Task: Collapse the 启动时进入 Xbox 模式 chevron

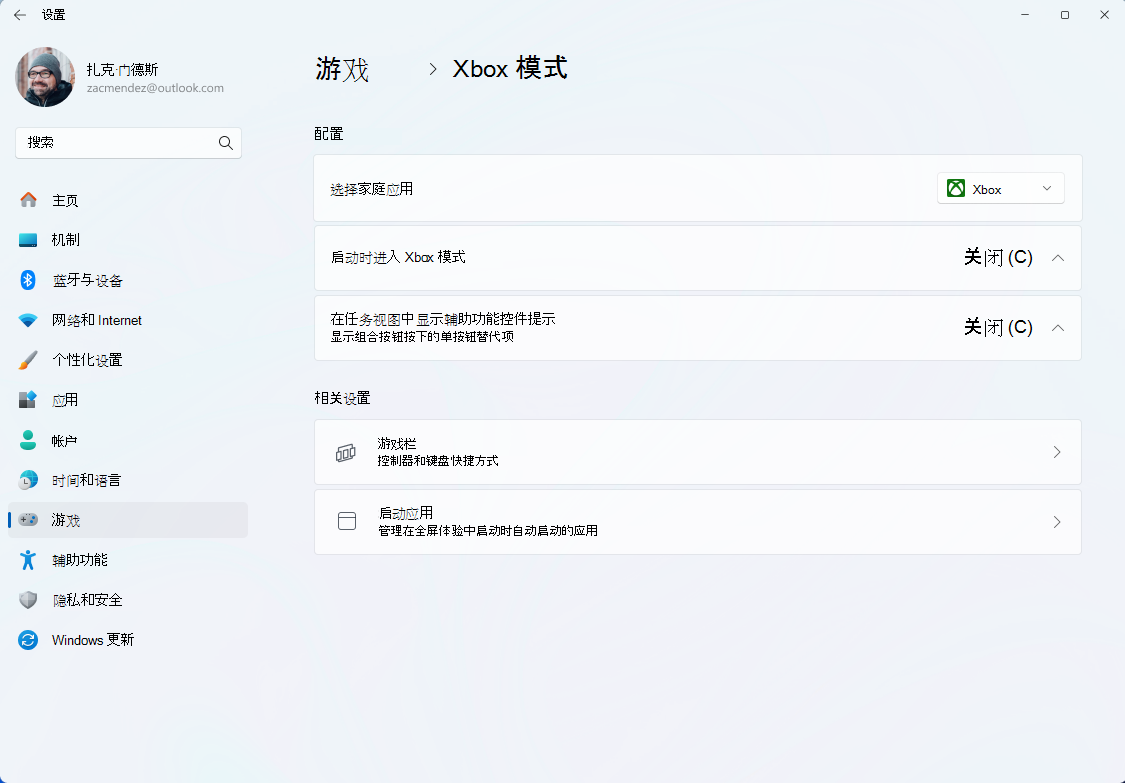Action: click(x=1058, y=258)
